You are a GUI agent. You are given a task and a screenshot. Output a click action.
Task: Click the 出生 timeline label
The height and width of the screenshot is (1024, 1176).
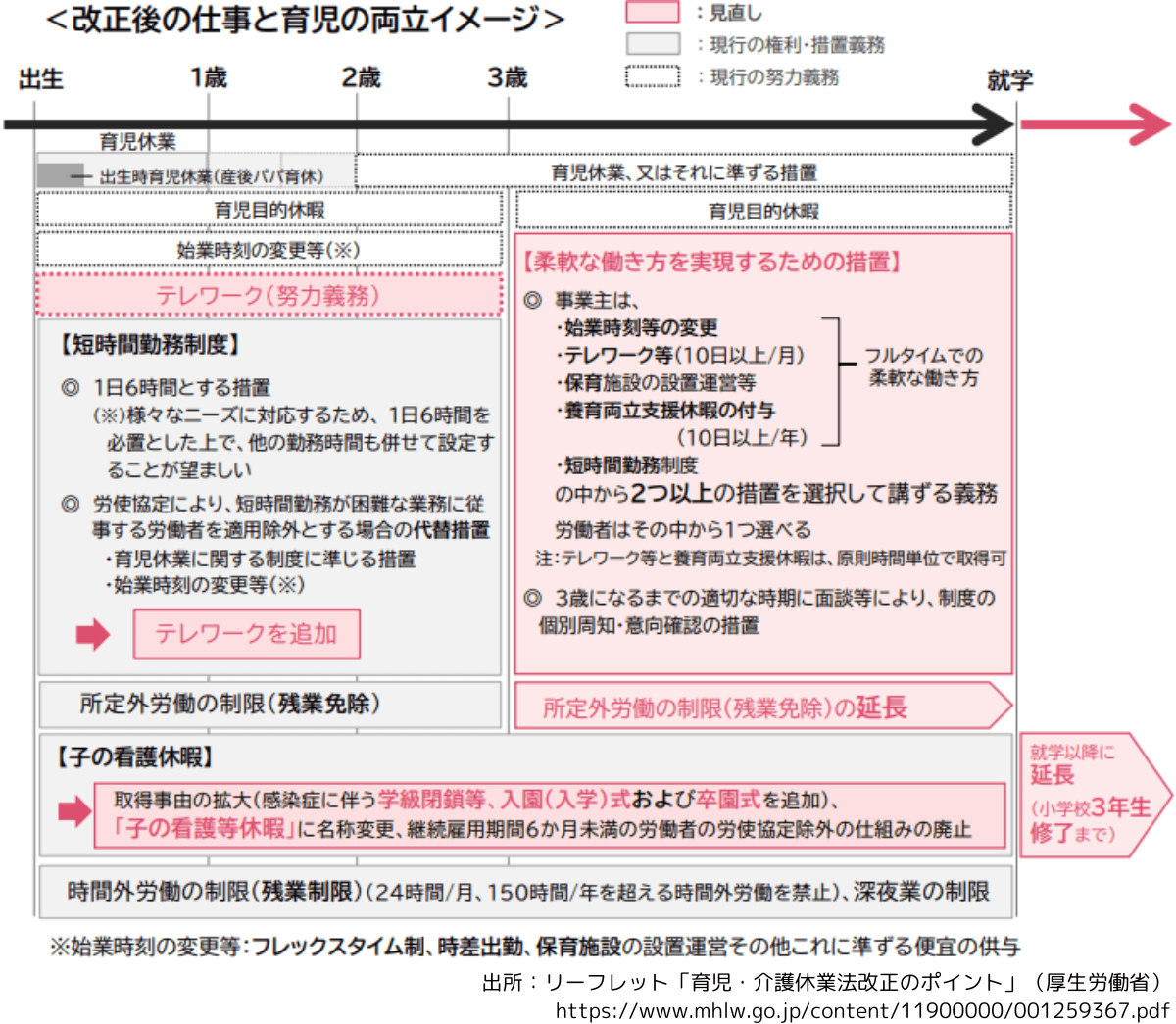[41, 78]
